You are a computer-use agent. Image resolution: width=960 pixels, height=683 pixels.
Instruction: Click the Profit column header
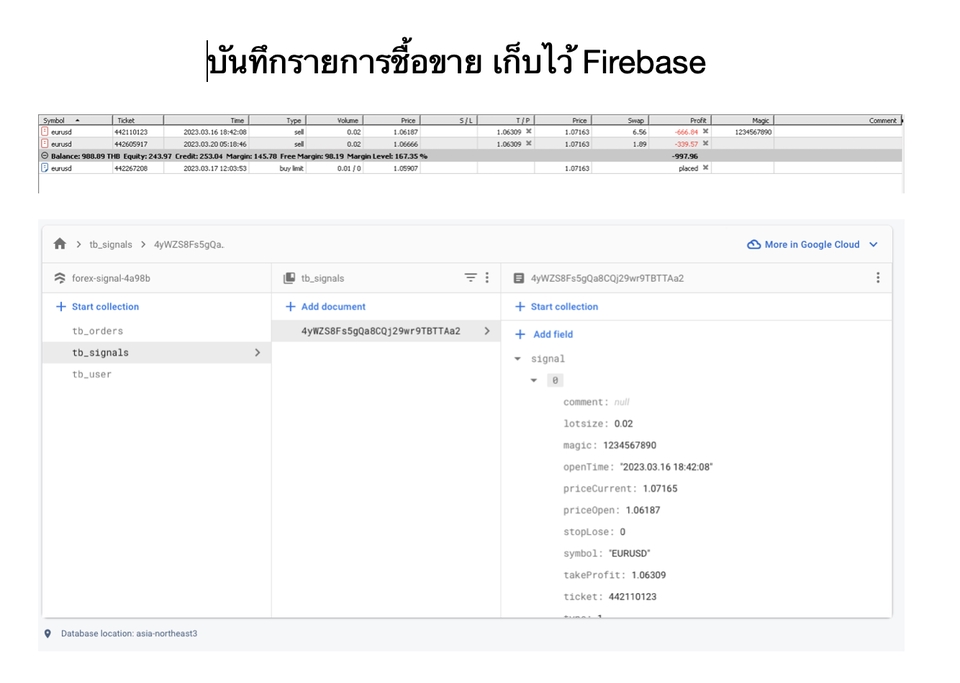coord(680,121)
